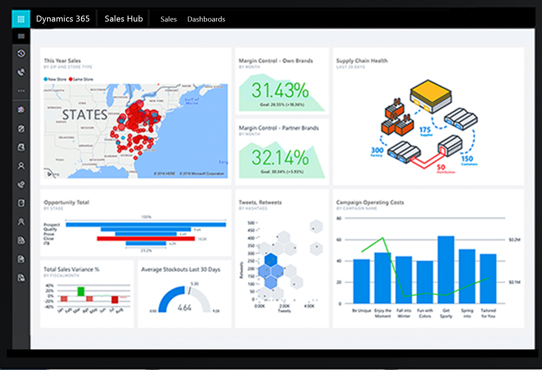
Task: Open the third sidebar icon below the ellipsis
Action: tap(21, 147)
